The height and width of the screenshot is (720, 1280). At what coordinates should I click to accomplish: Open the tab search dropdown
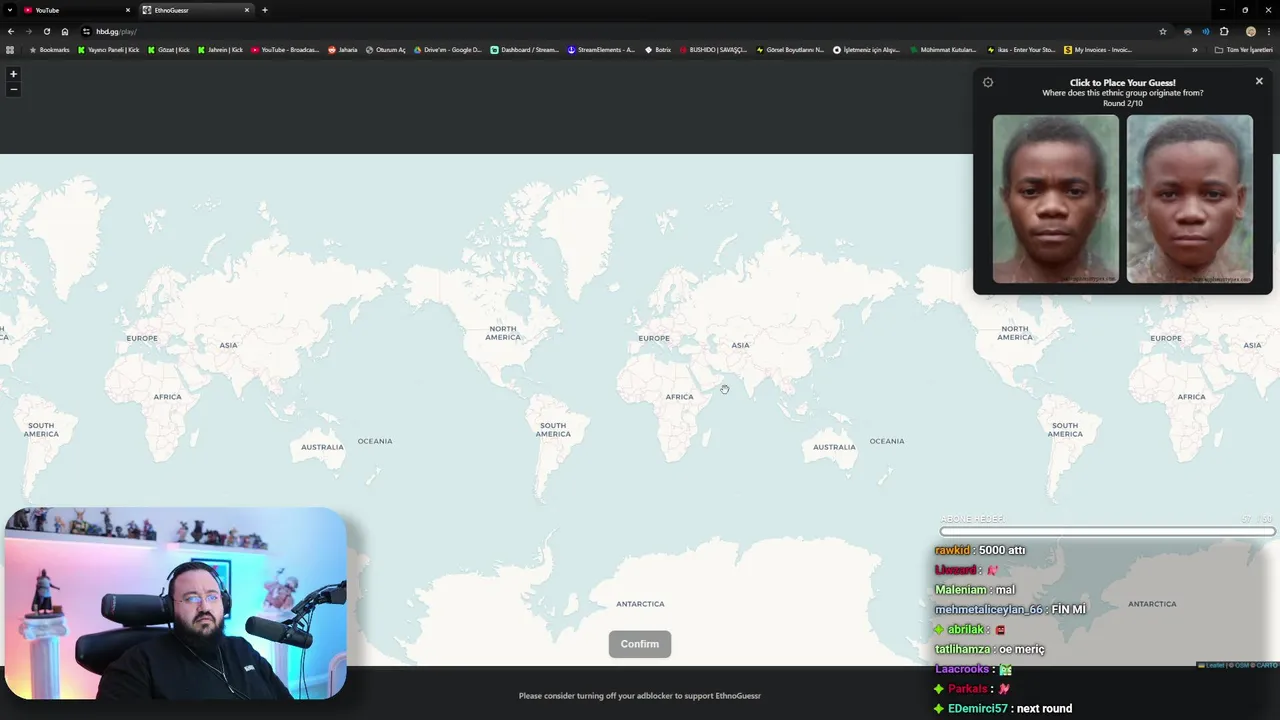click(x=9, y=10)
